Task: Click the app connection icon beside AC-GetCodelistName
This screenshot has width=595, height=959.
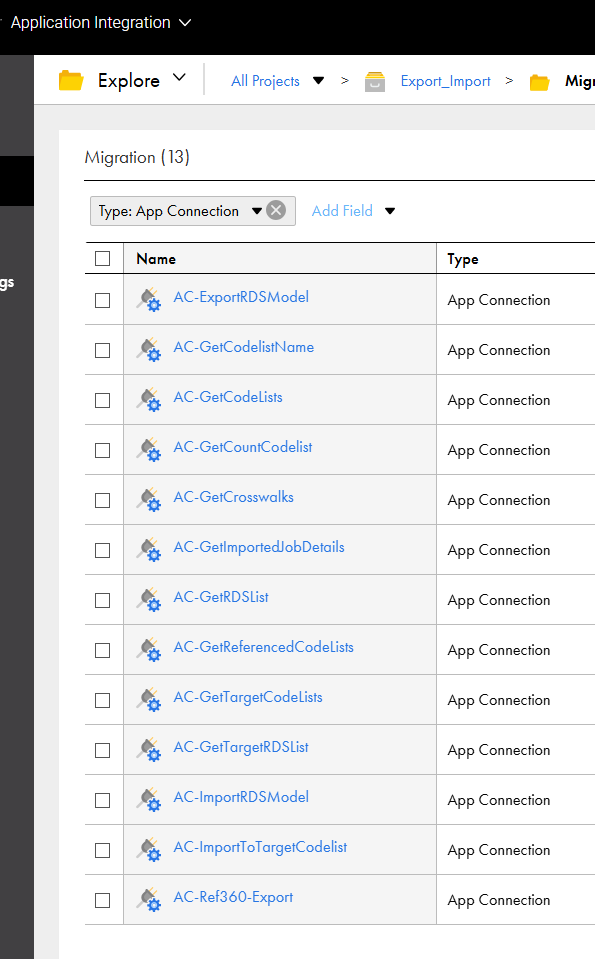Action: pos(149,350)
